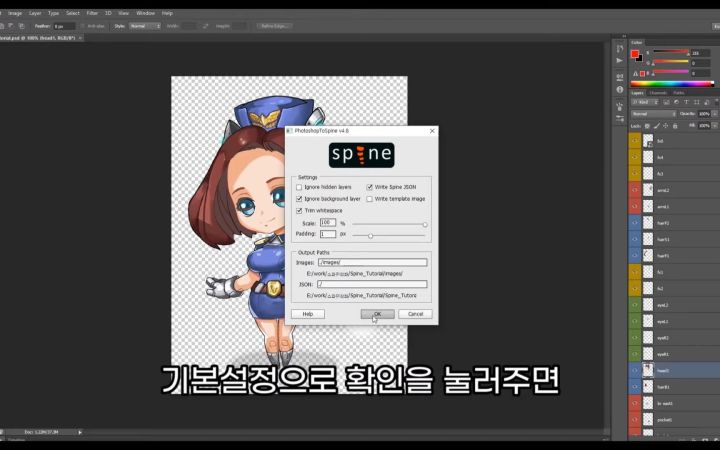Click the adjustment layer filter icon
The image size is (720, 450).
point(676,102)
